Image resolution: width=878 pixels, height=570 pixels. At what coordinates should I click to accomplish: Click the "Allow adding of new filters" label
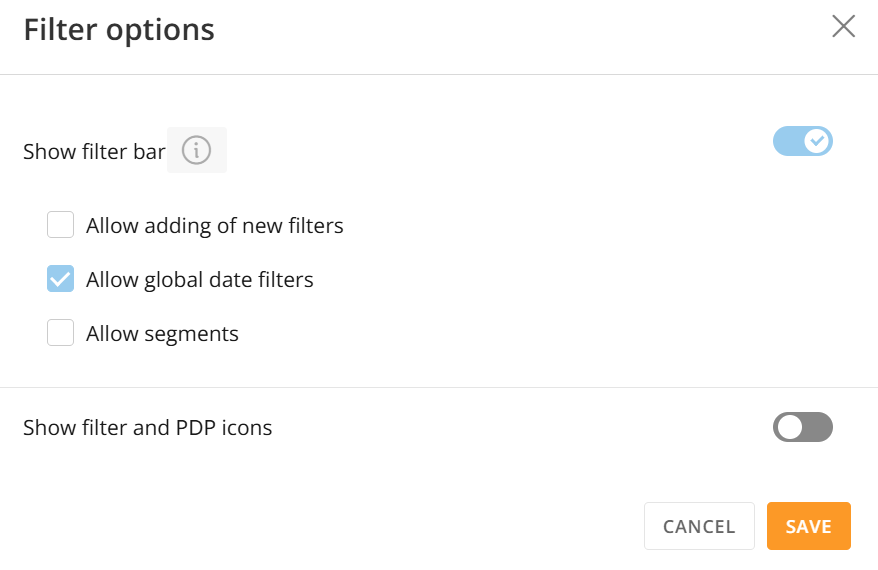tap(214, 226)
